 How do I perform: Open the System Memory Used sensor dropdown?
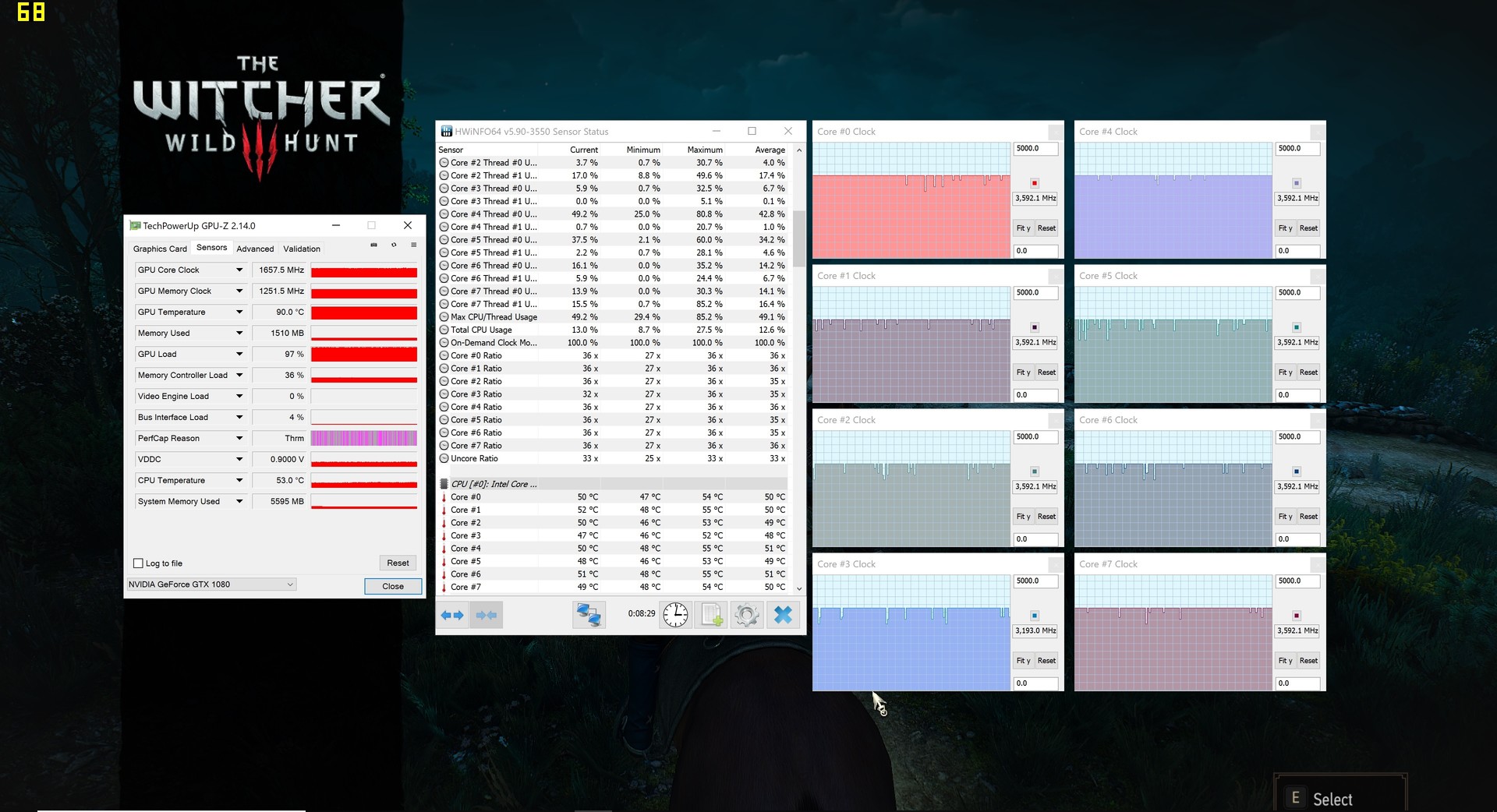click(x=239, y=501)
